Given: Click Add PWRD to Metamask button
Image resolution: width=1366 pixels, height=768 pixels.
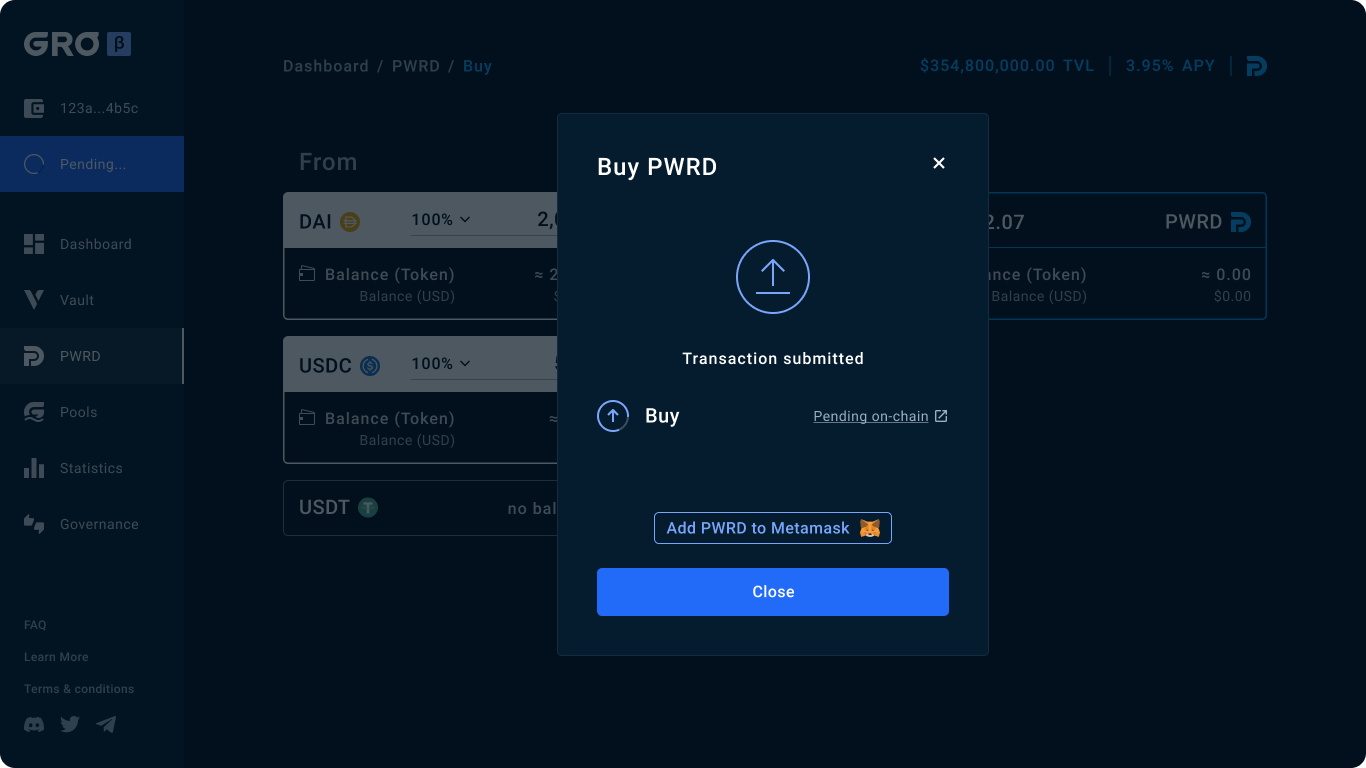Looking at the screenshot, I should click(773, 528).
